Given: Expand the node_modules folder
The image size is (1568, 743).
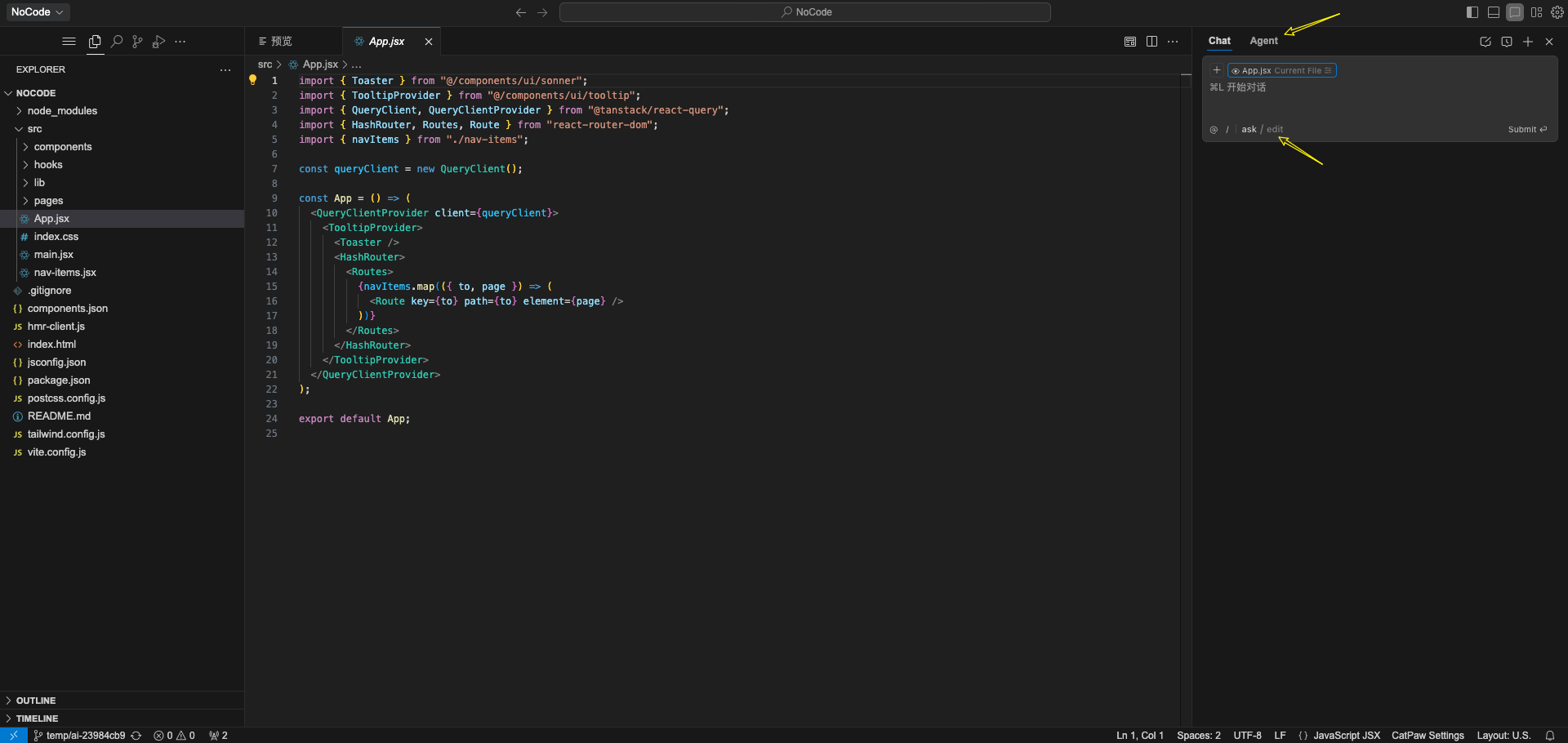Looking at the screenshot, I should pyautogui.click(x=61, y=111).
